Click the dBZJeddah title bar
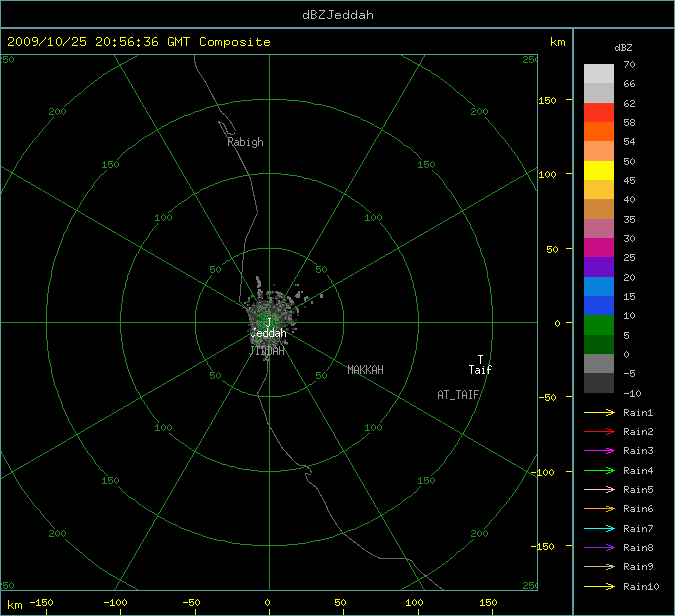 tap(337, 14)
